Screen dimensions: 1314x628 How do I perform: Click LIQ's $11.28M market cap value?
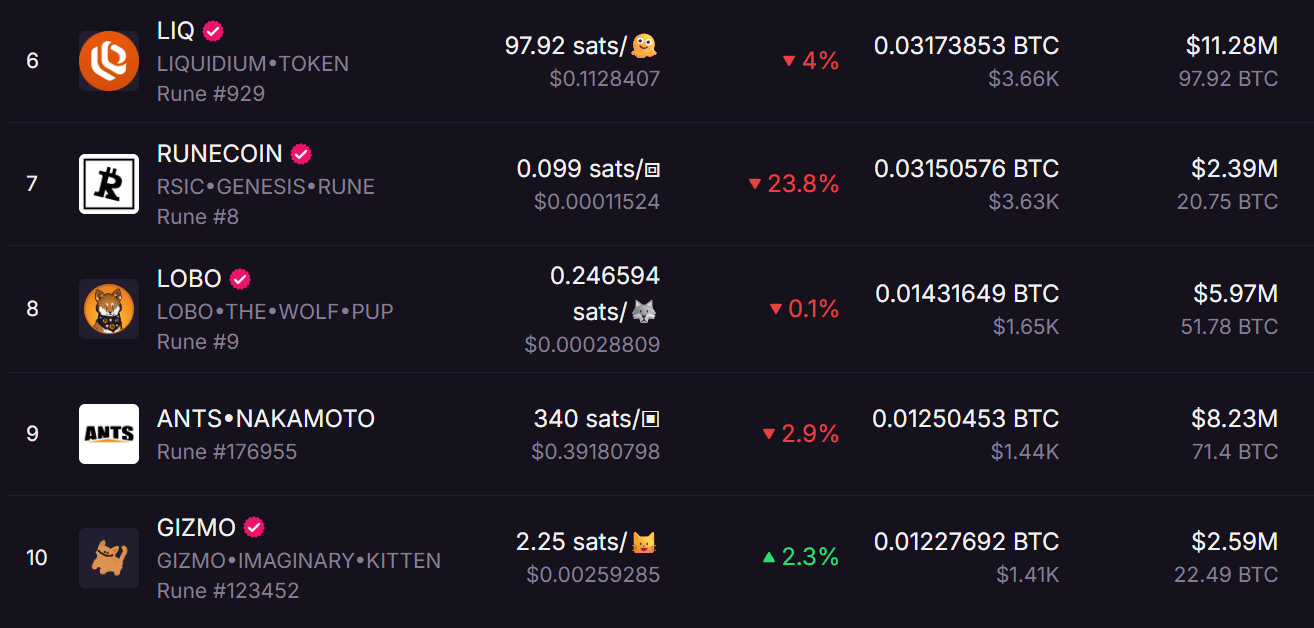[1232, 45]
